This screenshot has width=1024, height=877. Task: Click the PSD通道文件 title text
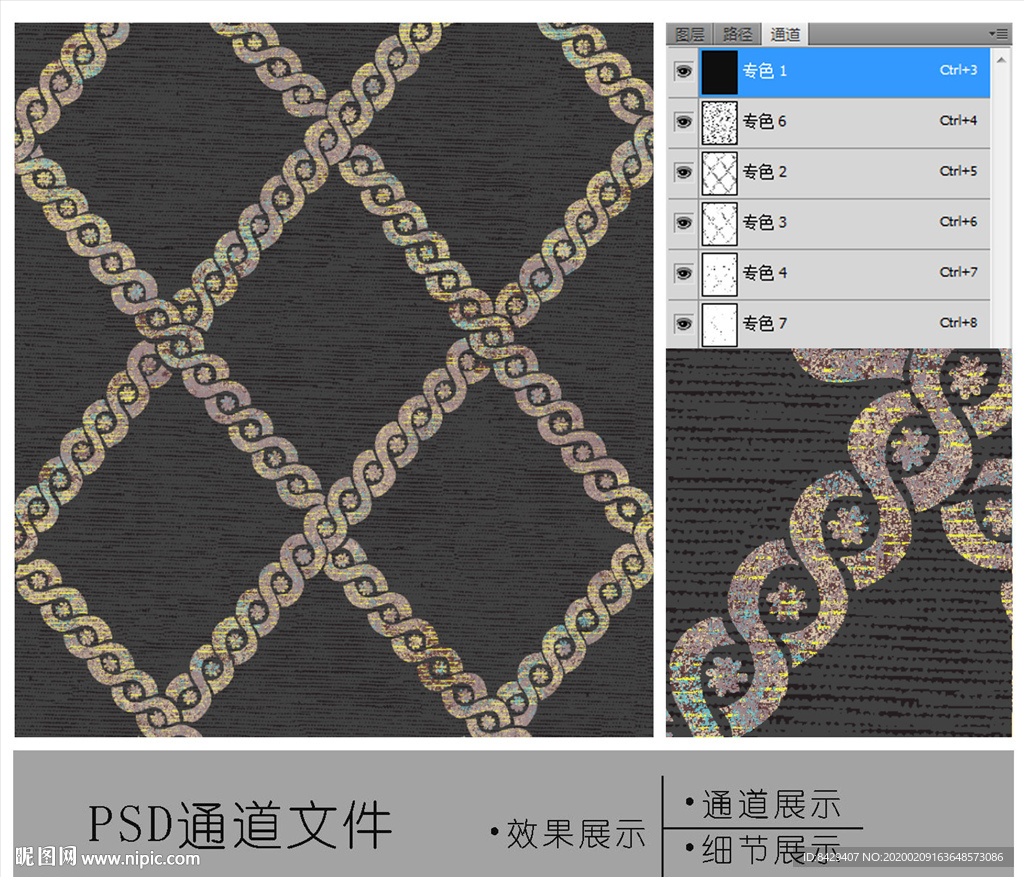coord(240,825)
